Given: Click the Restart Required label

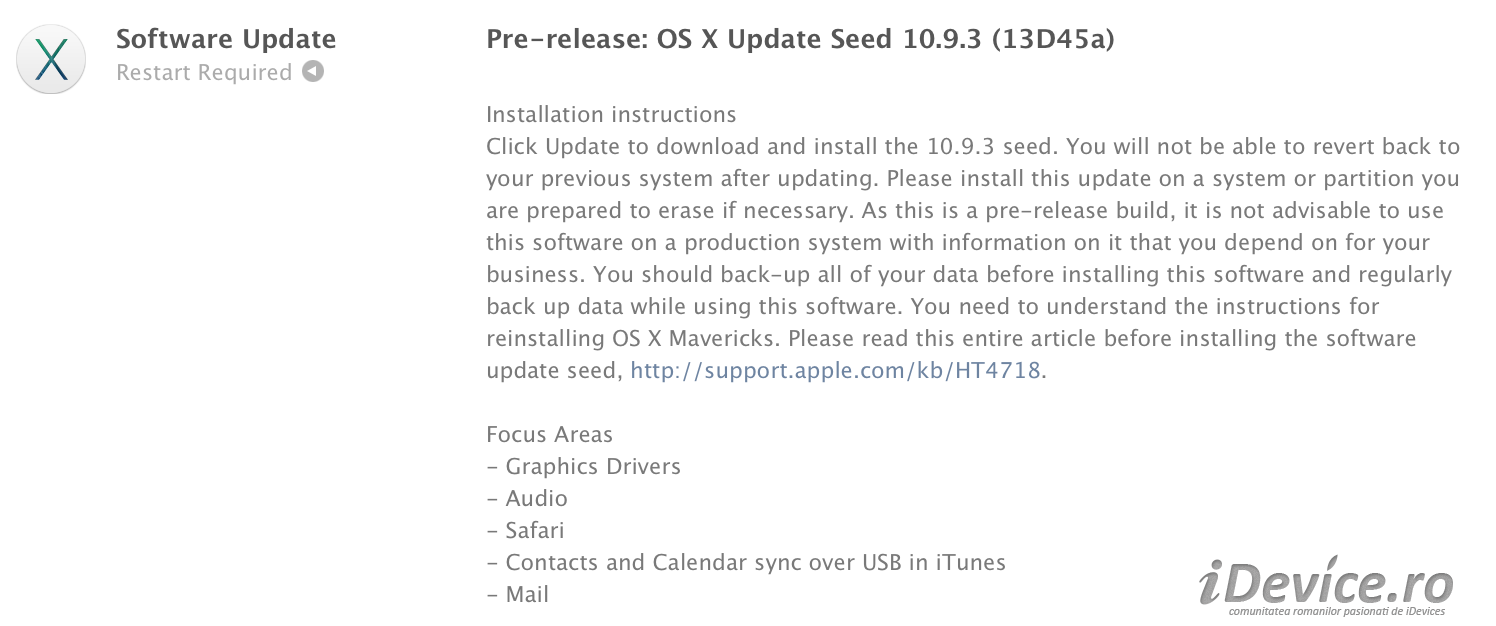Looking at the screenshot, I should (x=204, y=73).
